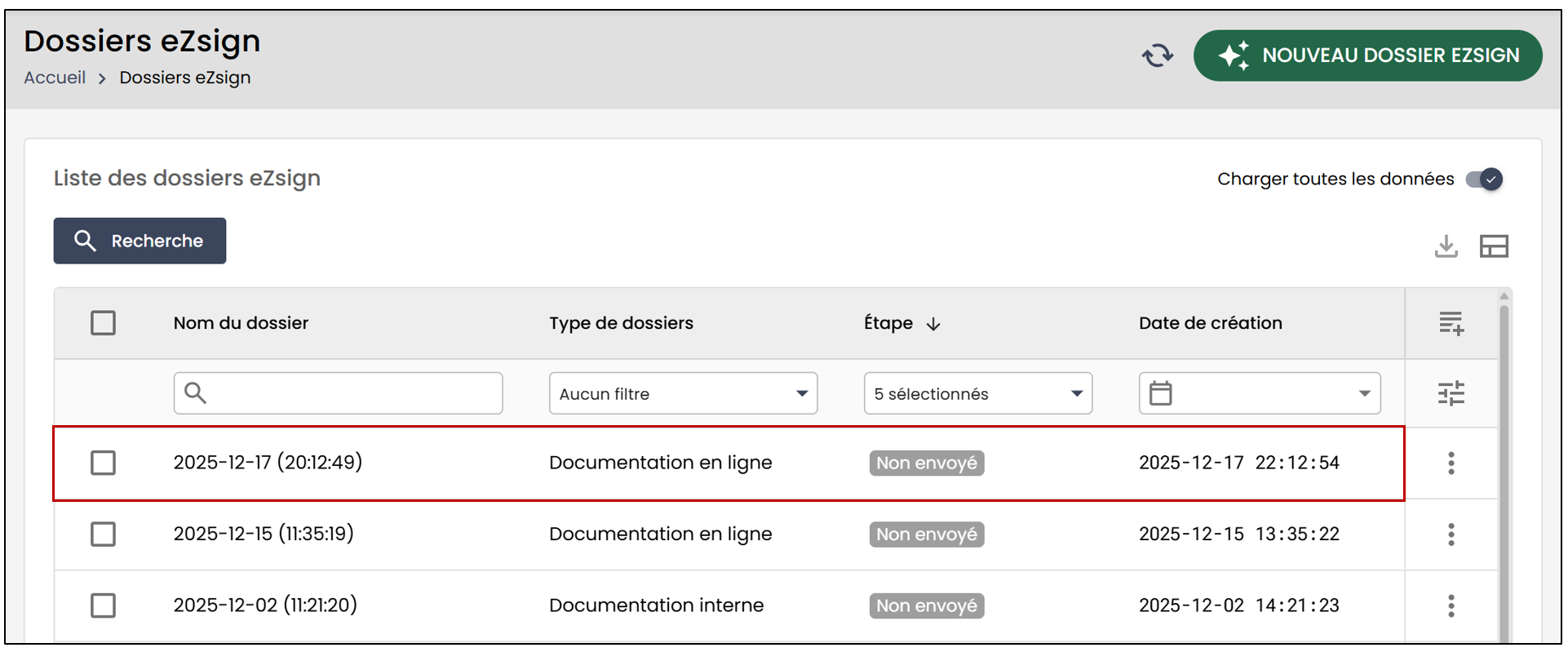The height and width of the screenshot is (652, 1568).
Task: Open the three-dot menu for the 2025-12-02 dossier
Action: (x=1451, y=605)
